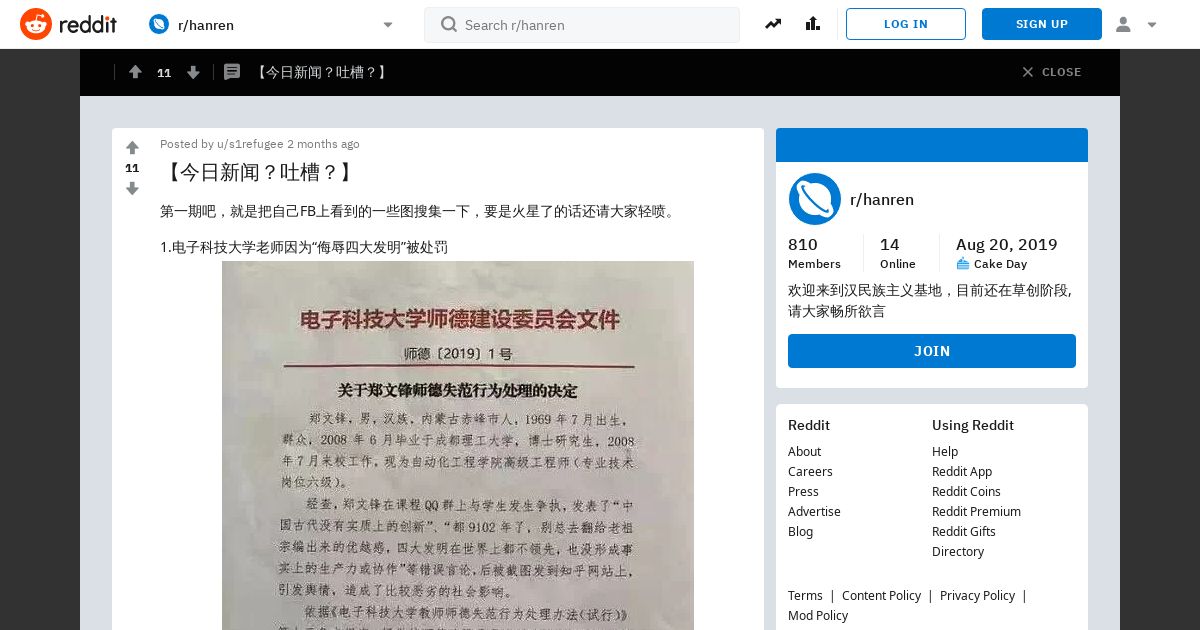
Task: Click the main post heading 【今日新闻？吐槽？】
Action: pyautogui.click(x=259, y=172)
